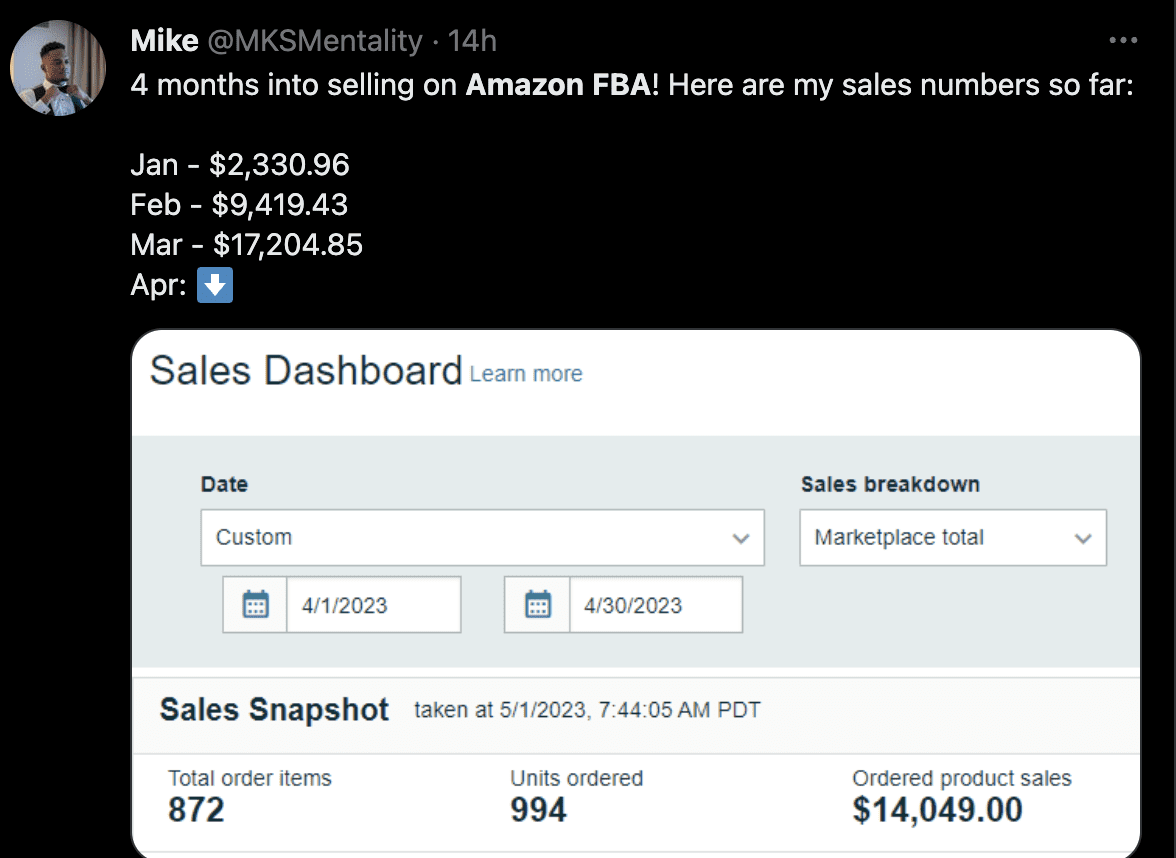
Task: Open the three-dot more options menu
Action: (1124, 41)
